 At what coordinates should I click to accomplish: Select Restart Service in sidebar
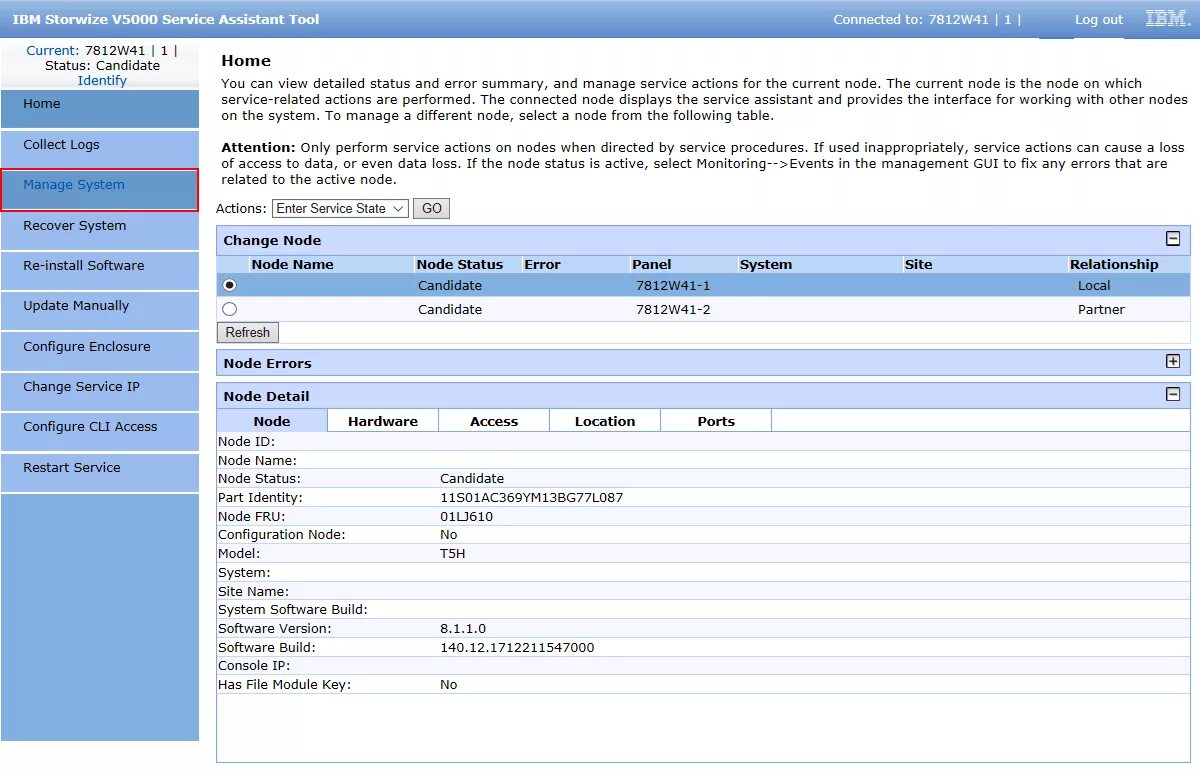100,473
